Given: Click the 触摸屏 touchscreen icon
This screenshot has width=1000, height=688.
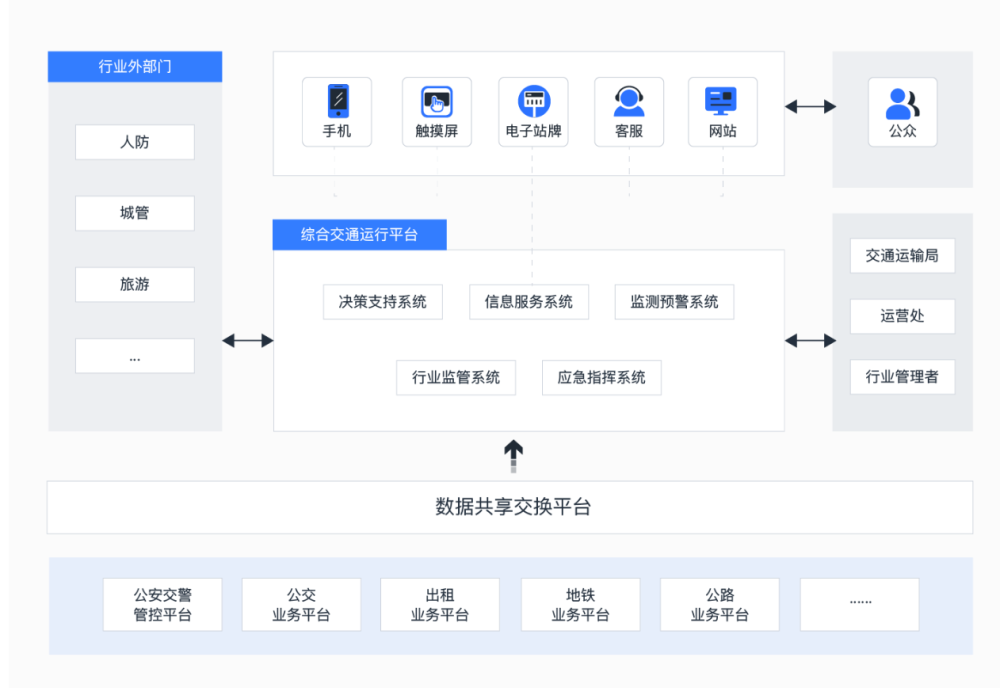Looking at the screenshot, I should tap(437, 101).
